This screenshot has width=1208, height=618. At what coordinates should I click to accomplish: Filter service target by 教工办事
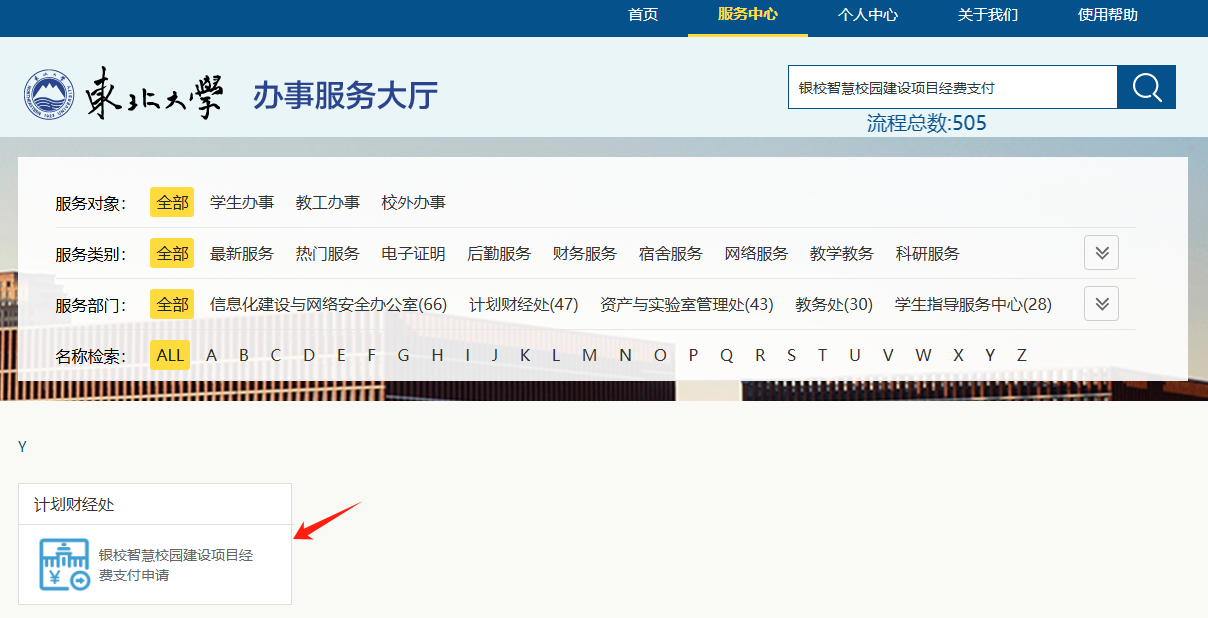327,203
